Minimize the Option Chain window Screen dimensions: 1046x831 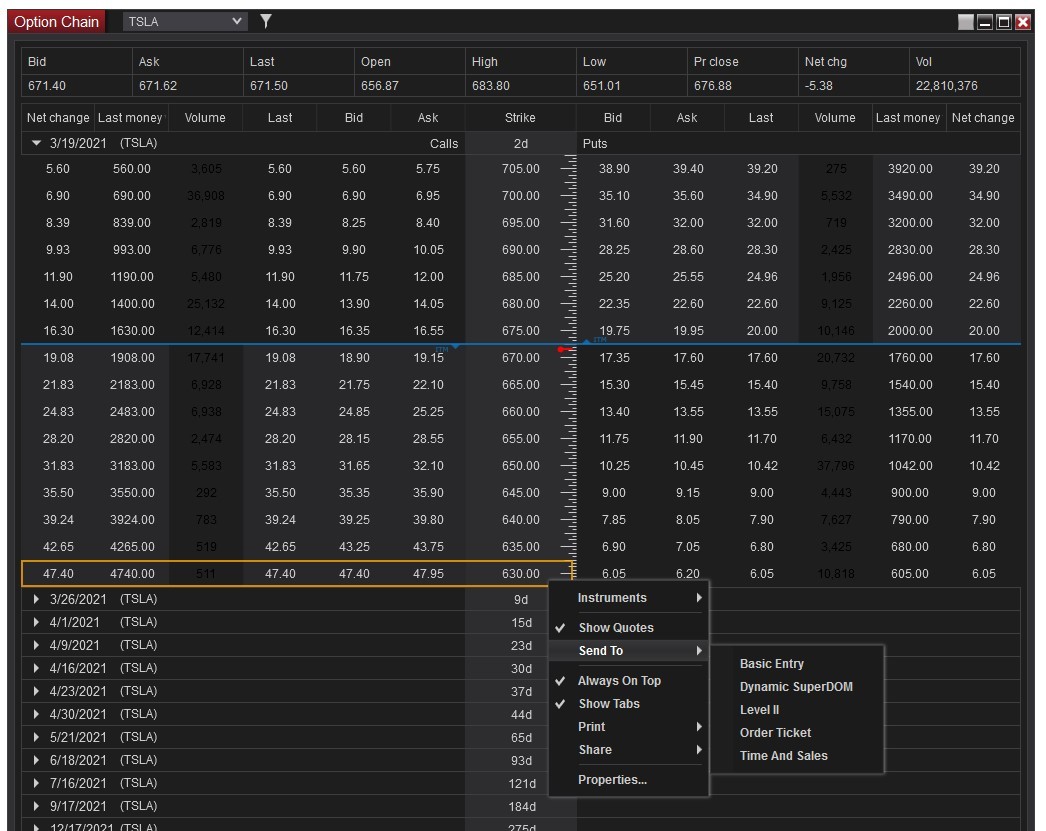pyautogui.click(x=985, y=22)
